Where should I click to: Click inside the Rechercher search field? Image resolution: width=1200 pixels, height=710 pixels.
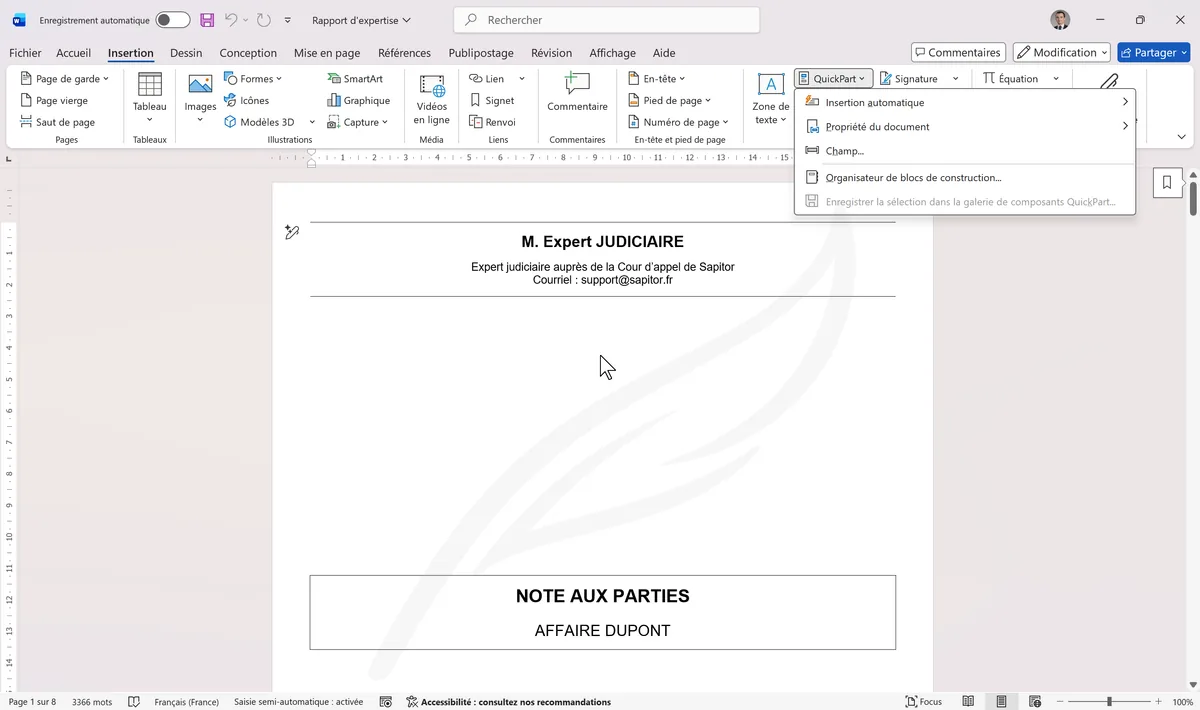pyautogui.click(x=607, y=19)
